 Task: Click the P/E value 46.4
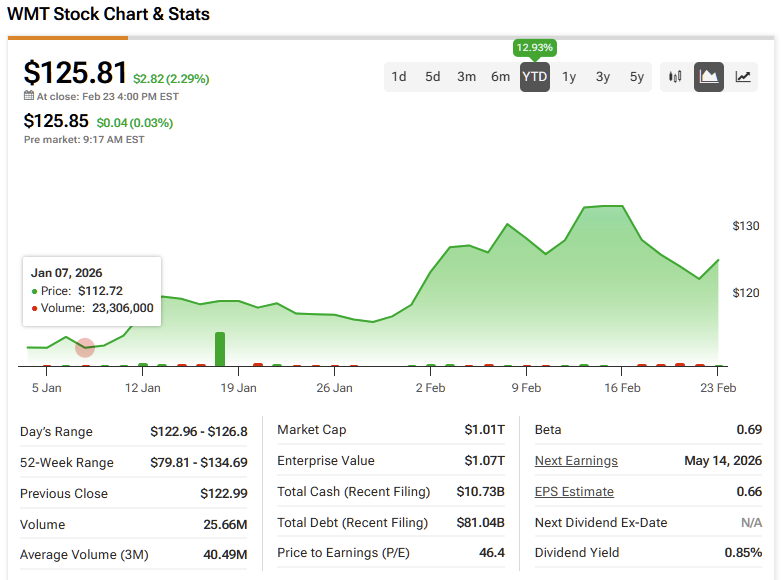point(492,553)
